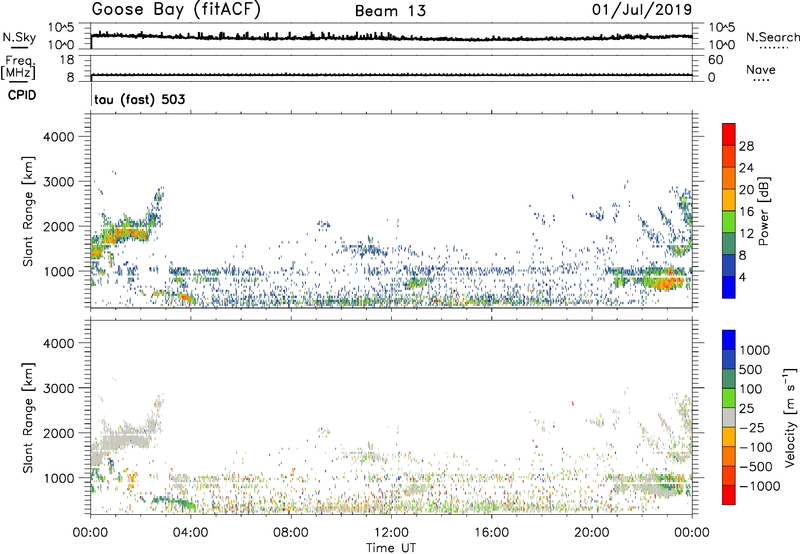Click the '-100' tick on Velocity colorbar
800x554 pixels.
point(755,447)
